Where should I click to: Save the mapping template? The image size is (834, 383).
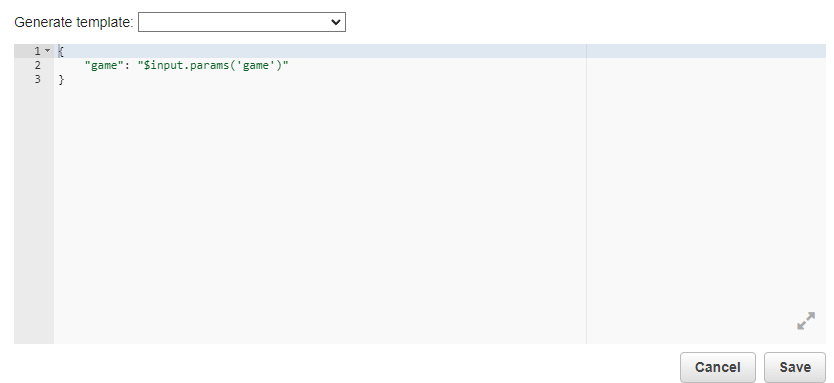(795, 367)
